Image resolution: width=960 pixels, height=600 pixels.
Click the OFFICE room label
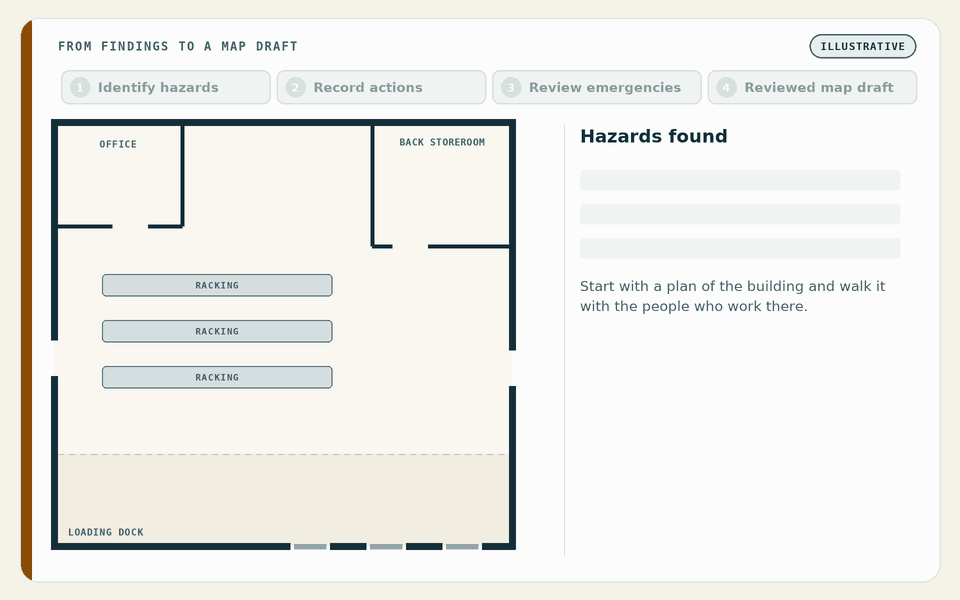pyautogui.click(x=118, y=144)
